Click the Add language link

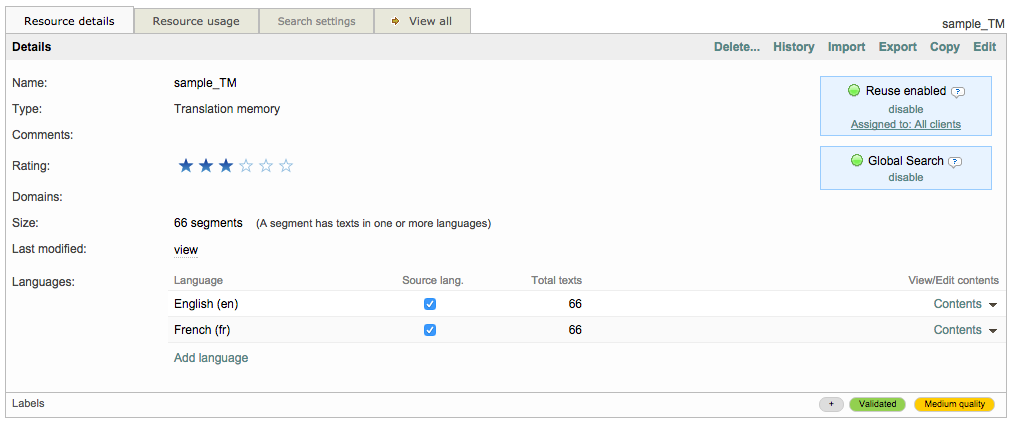coord(211,358)
